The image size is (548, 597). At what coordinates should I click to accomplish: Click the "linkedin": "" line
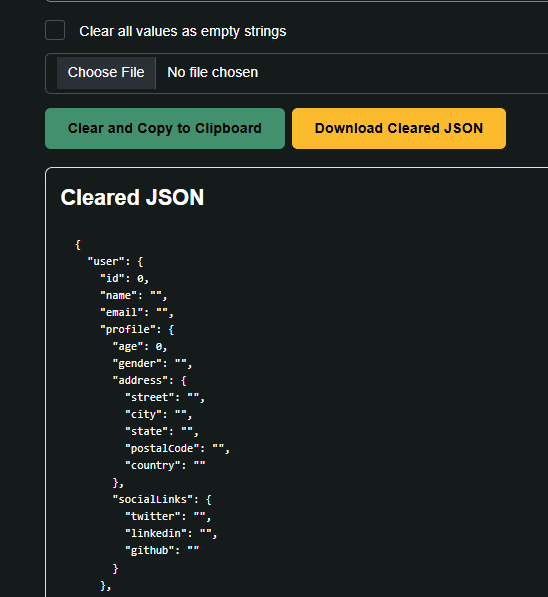[x=171, y=533]
